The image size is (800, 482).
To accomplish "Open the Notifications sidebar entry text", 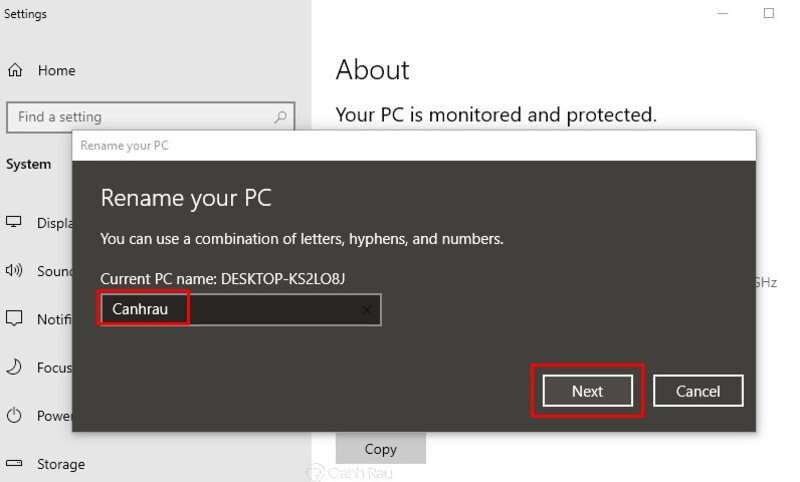I will click(x=54, y=319).
